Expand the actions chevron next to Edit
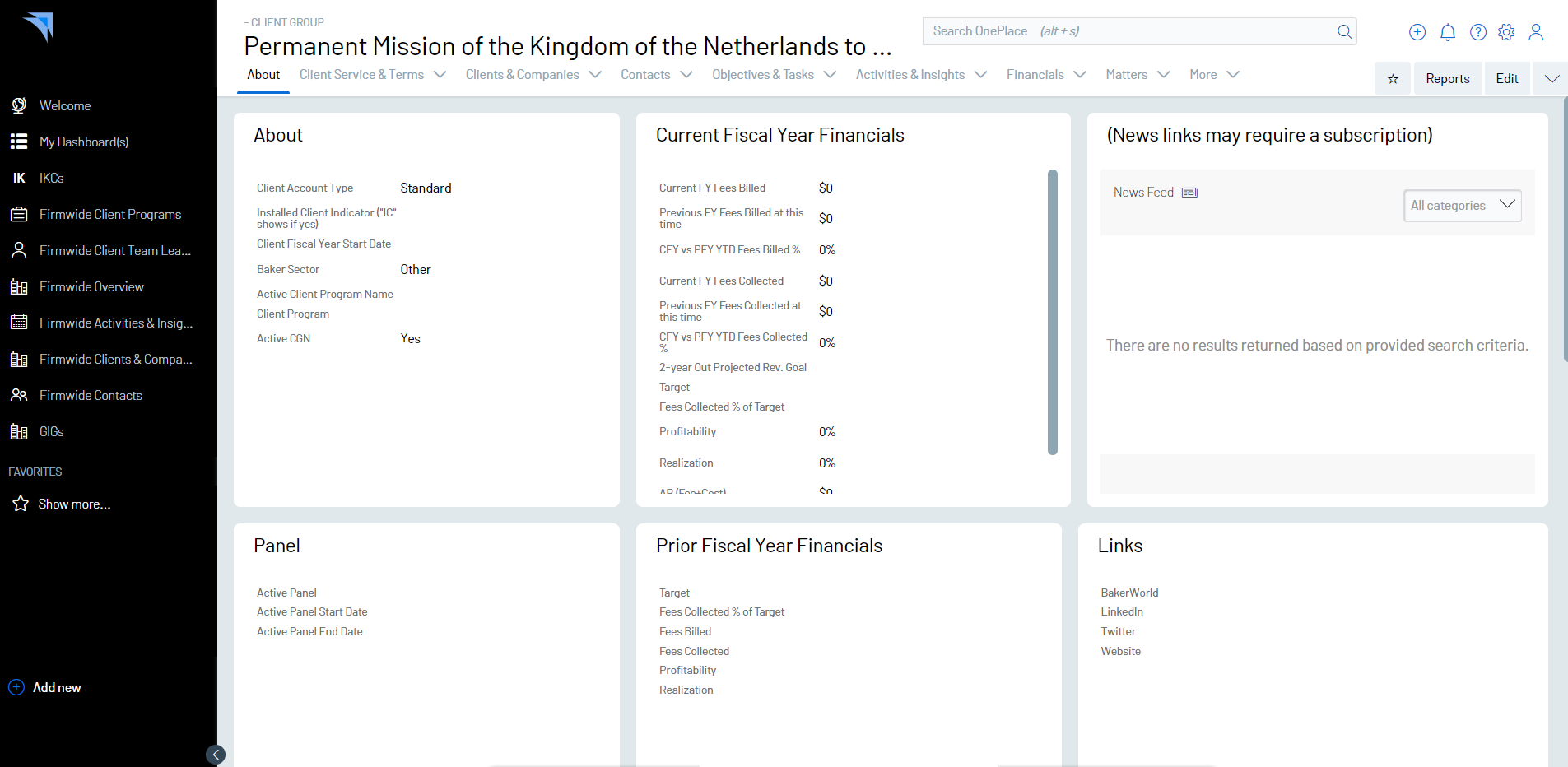The width and height of the screenshot is (1568, 767). tap(1552, 79)
